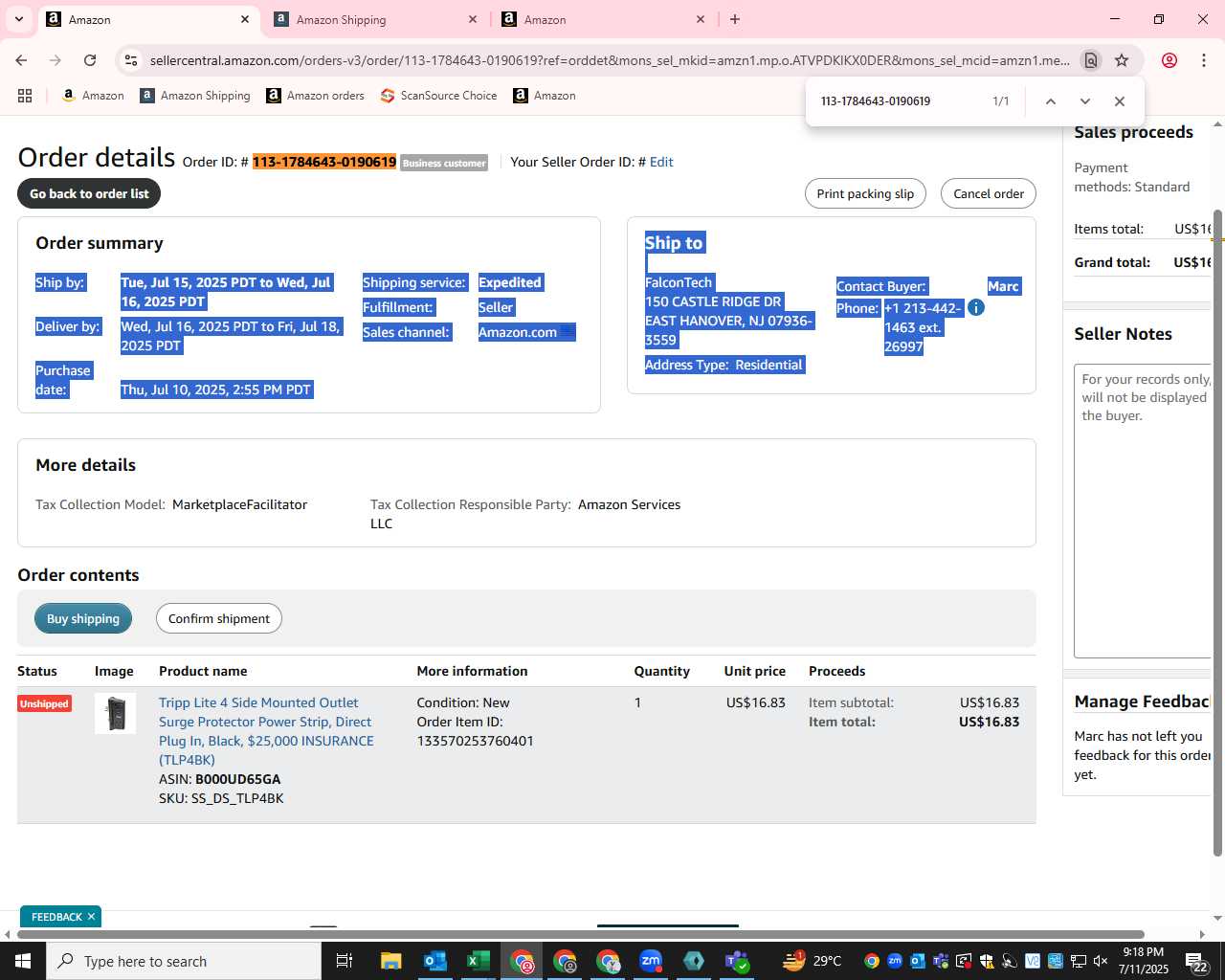Viewport: 1225px width, 980px height.
Task: Open the tab search dropdown arrow
Action: (18, 19)
